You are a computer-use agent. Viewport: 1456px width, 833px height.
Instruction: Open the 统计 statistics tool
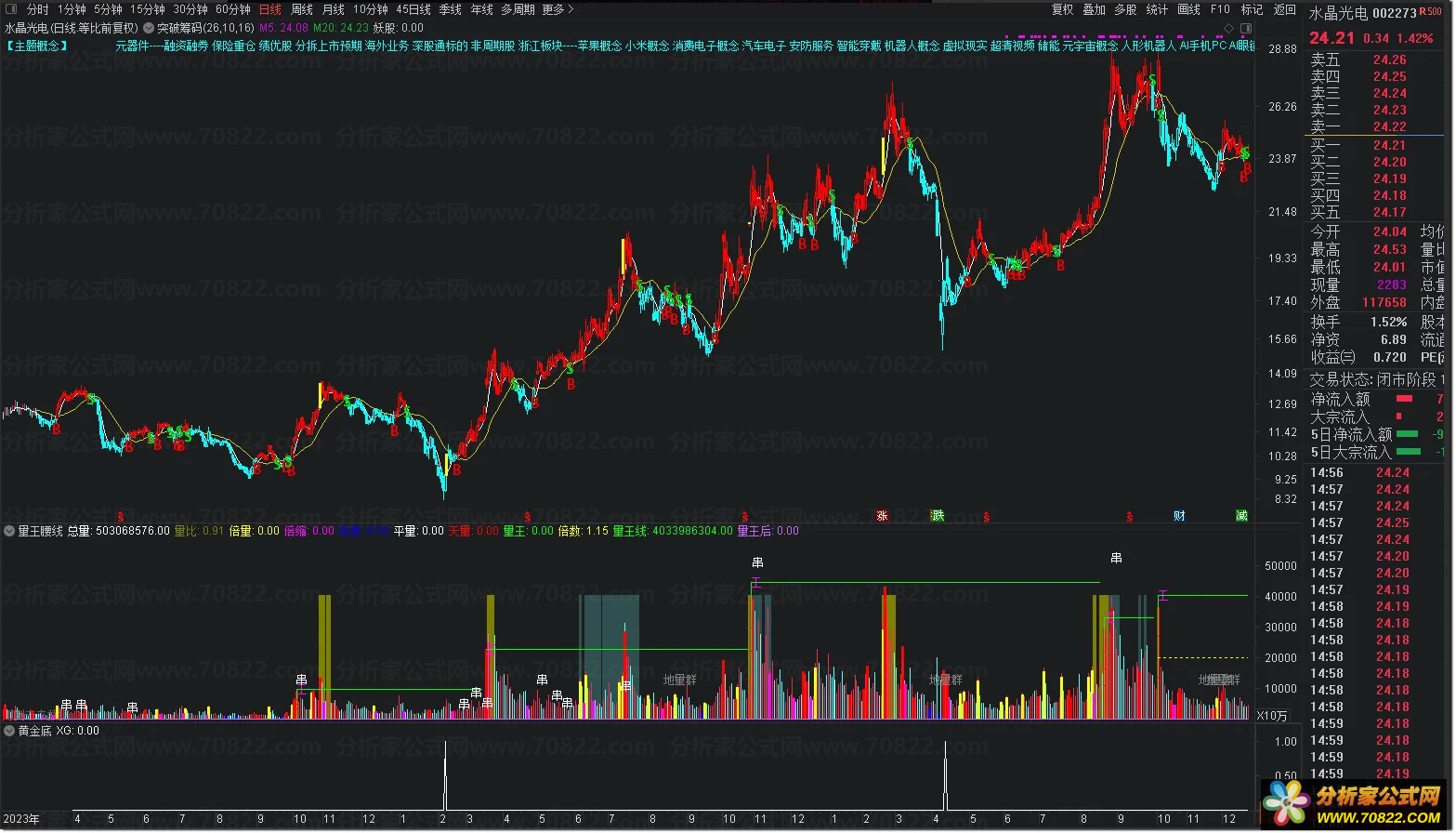click(x=1158, y=9)
